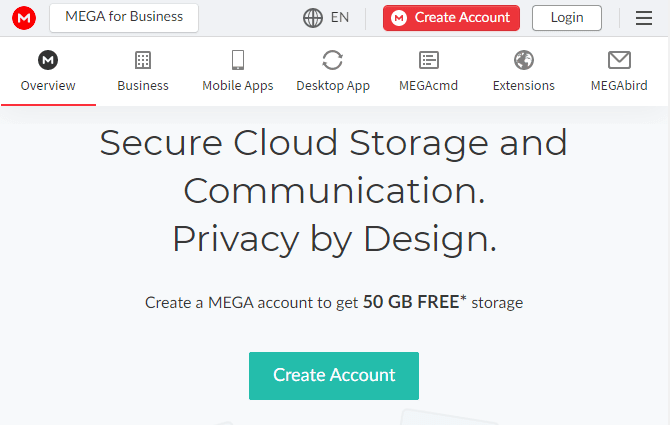
Task: Click the "50 GB FREE*" text
Action: [414, 302]
